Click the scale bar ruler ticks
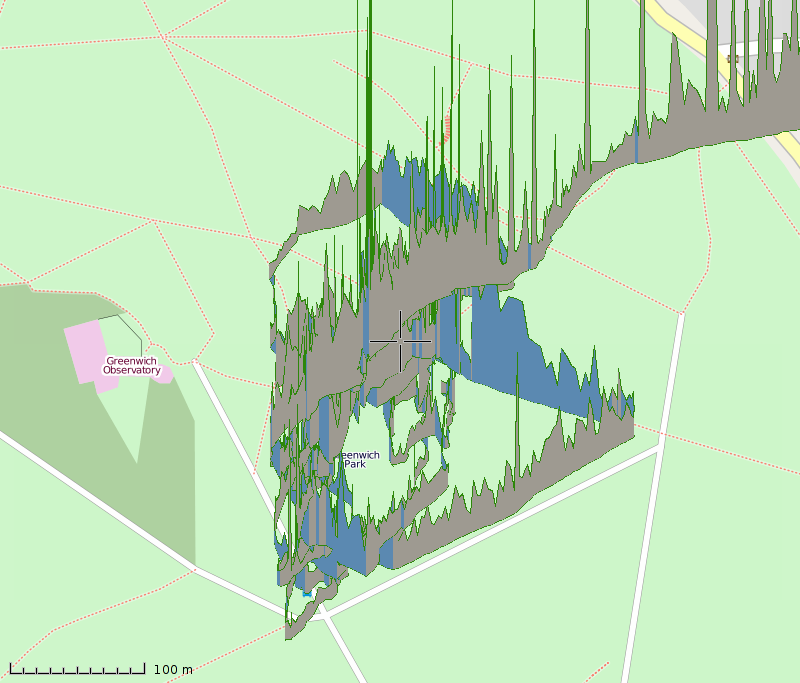800x683 pixels. [x=78, y=669]
